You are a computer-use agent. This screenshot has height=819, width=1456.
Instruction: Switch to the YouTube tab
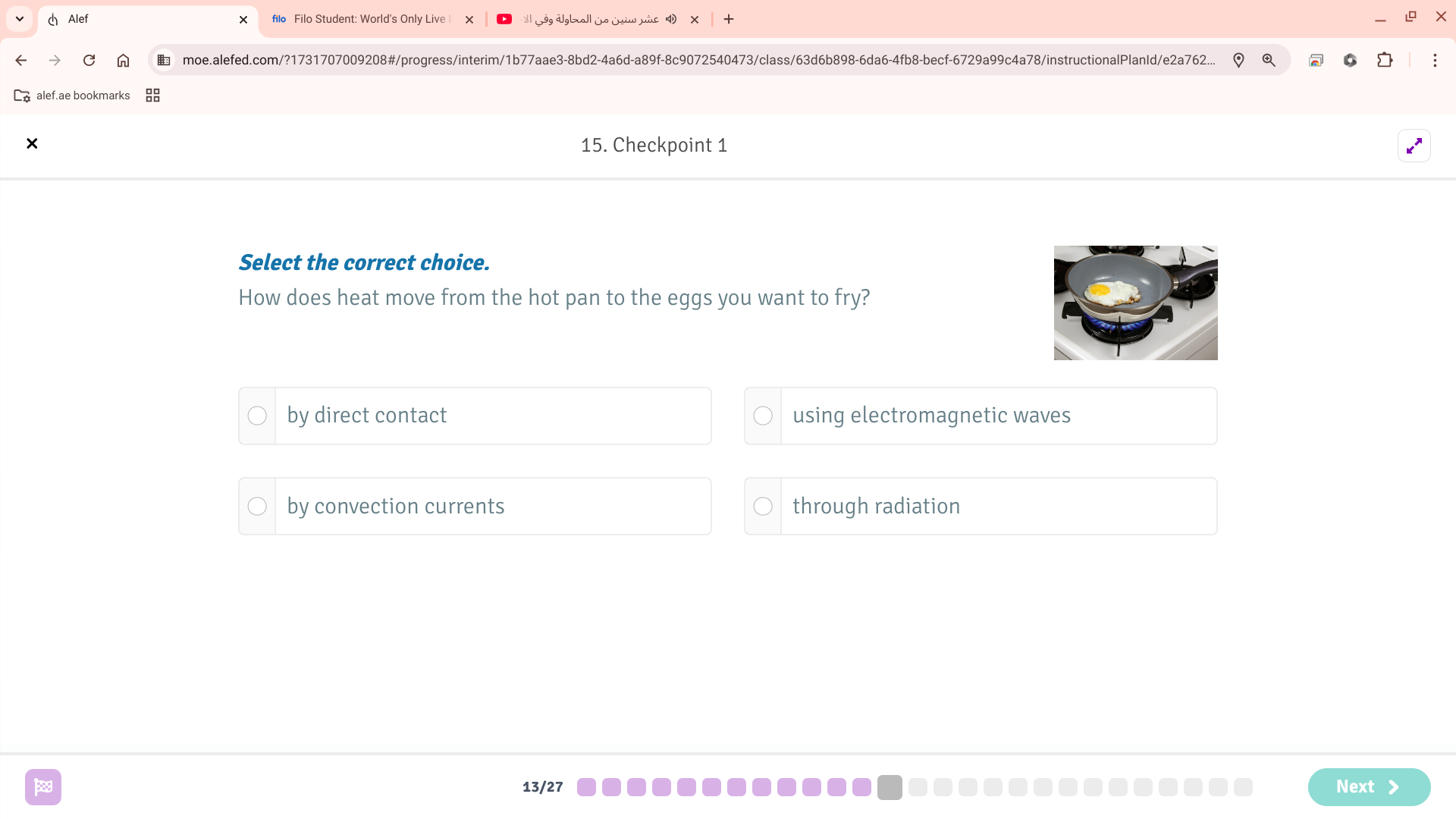(x=591, y=19)
